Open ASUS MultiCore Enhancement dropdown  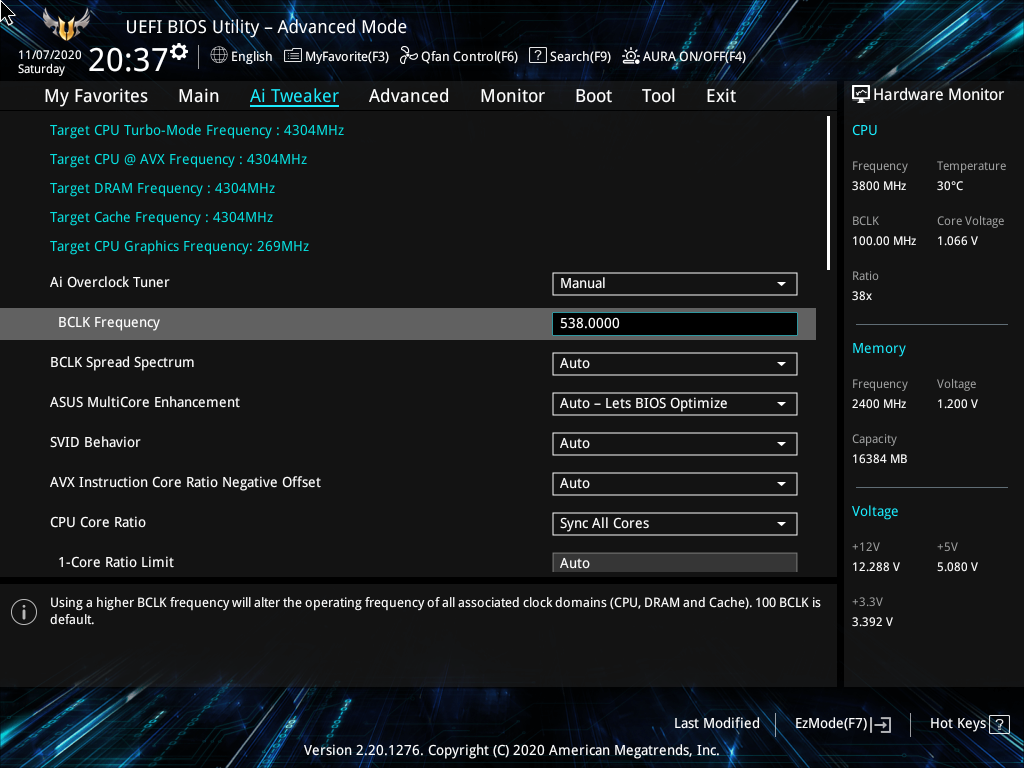[x=675, y=404]
